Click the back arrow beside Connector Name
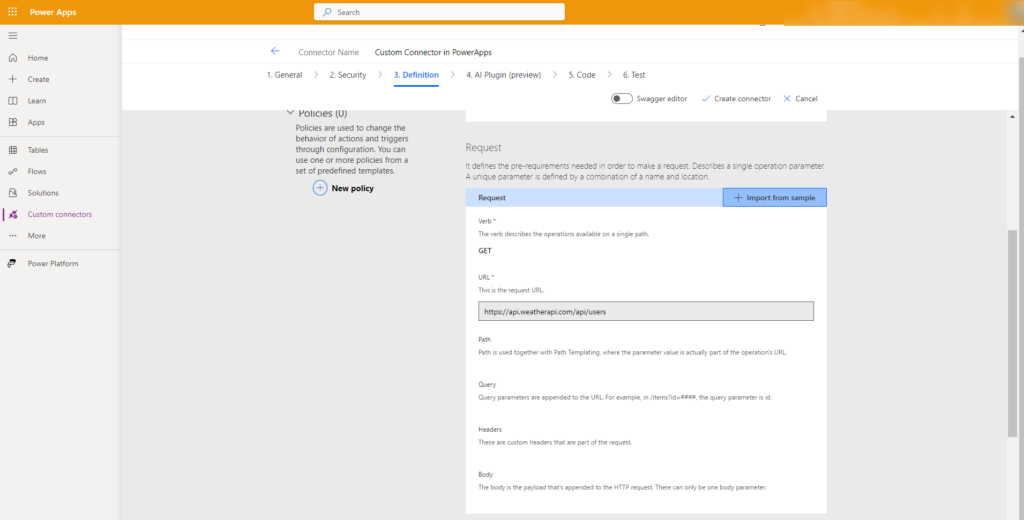The image size is (1024, 520). coord(275,51)
